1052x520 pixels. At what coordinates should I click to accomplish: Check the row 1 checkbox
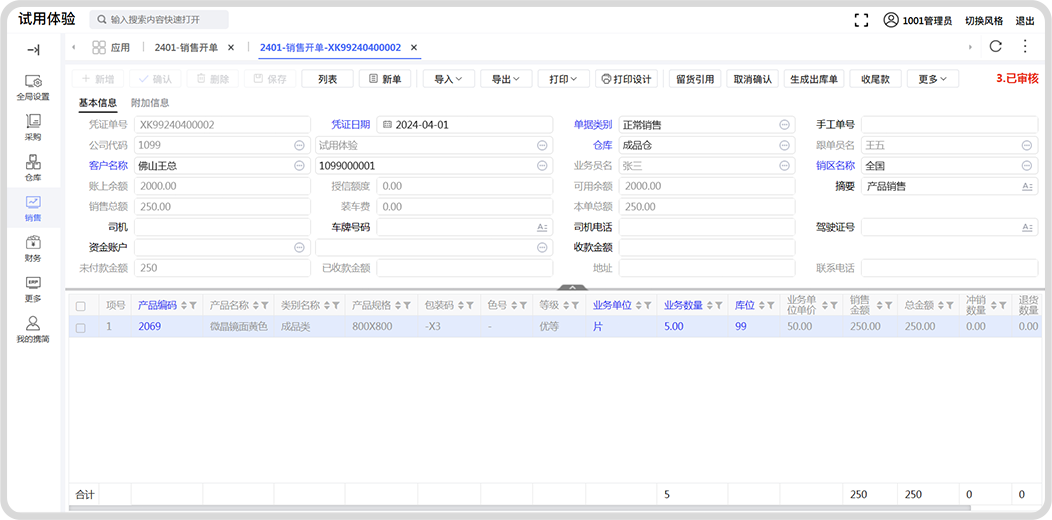(81, 328)
